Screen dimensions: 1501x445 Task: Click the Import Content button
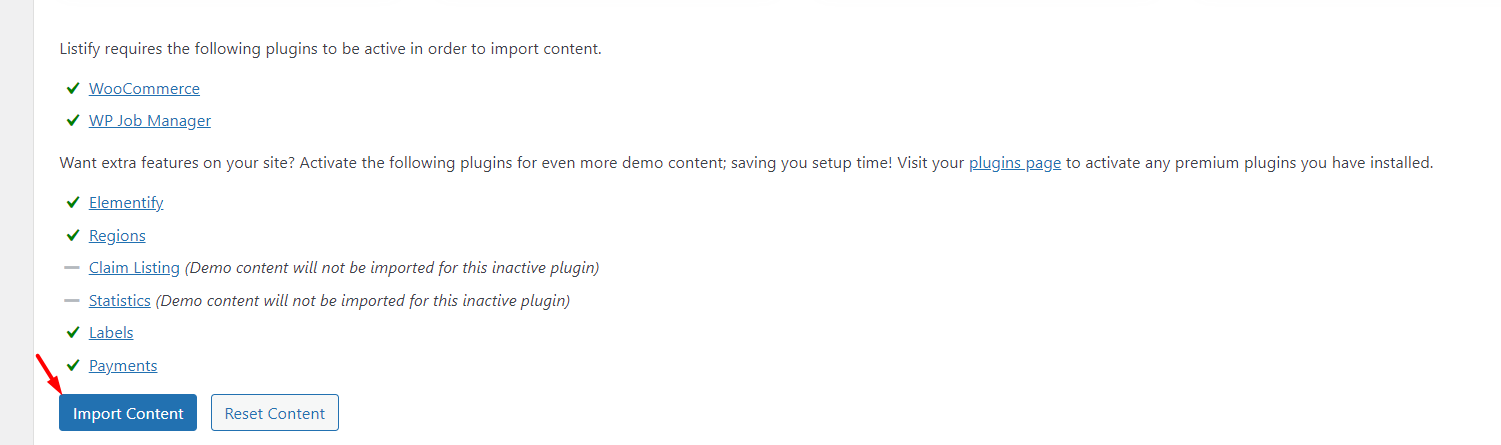(x=128, y=413)
